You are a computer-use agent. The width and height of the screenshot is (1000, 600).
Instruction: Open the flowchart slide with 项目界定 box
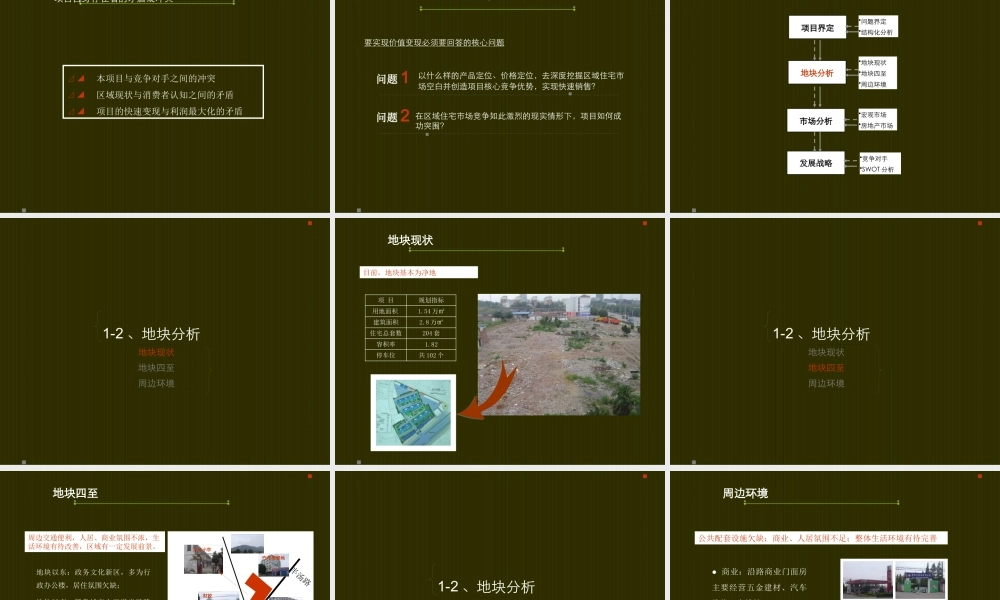tap(835, 106)
